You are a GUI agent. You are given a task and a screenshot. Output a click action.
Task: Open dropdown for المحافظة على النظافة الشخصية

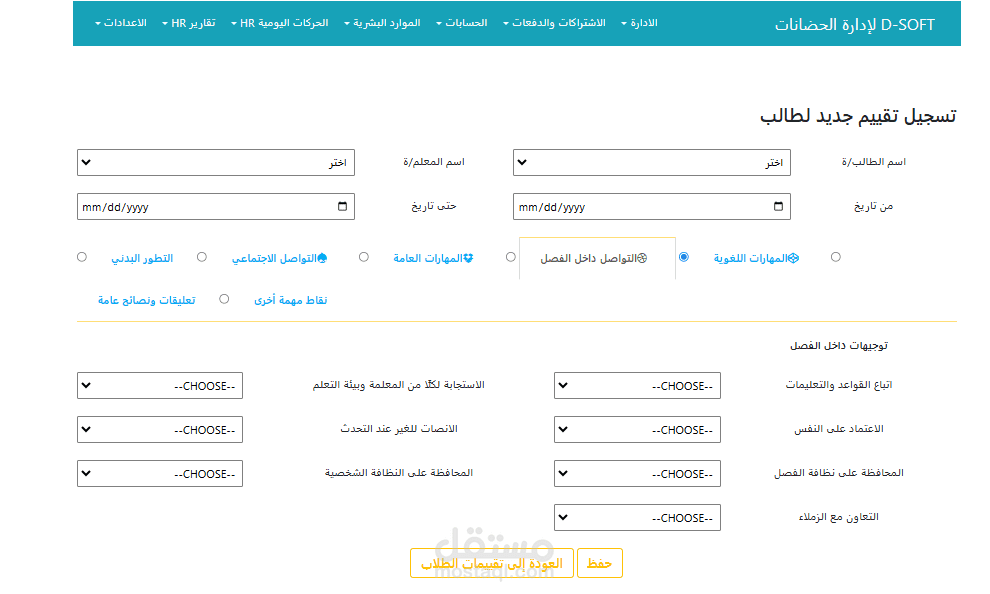pyautogui.click(x=160, y=474)
